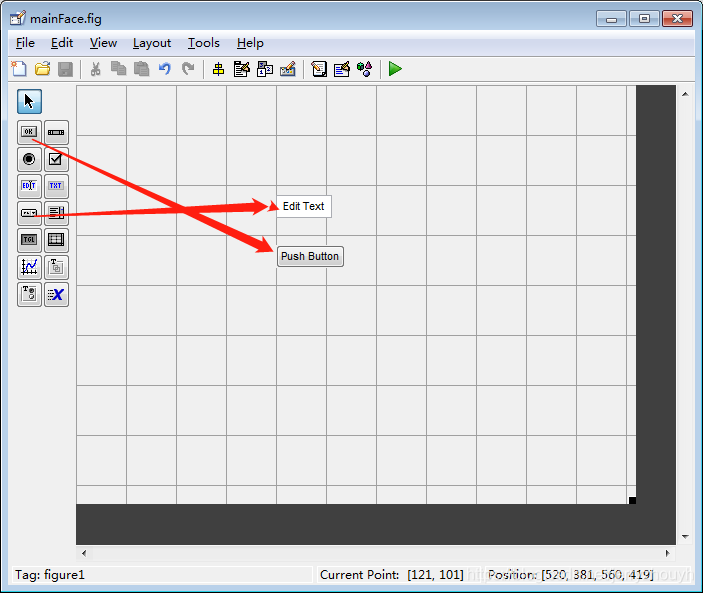Open the Property Inspector

coord(342,69)
